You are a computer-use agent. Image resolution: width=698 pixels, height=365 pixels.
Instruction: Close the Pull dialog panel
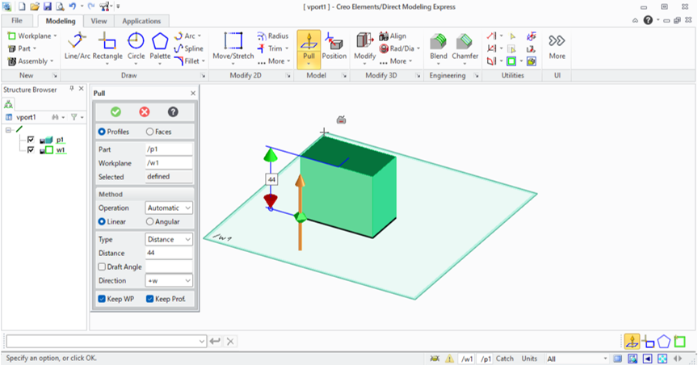193,93
